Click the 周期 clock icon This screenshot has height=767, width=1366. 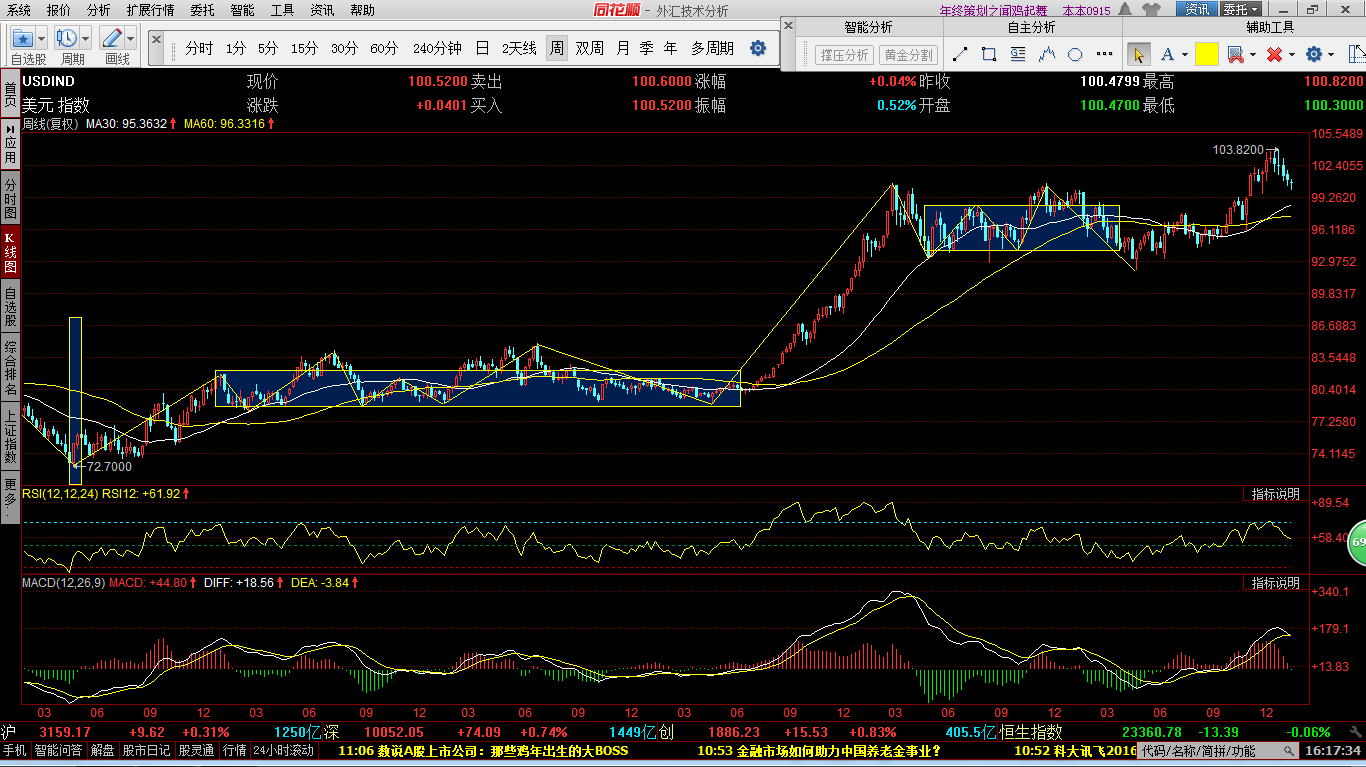(x=67, y=38)
